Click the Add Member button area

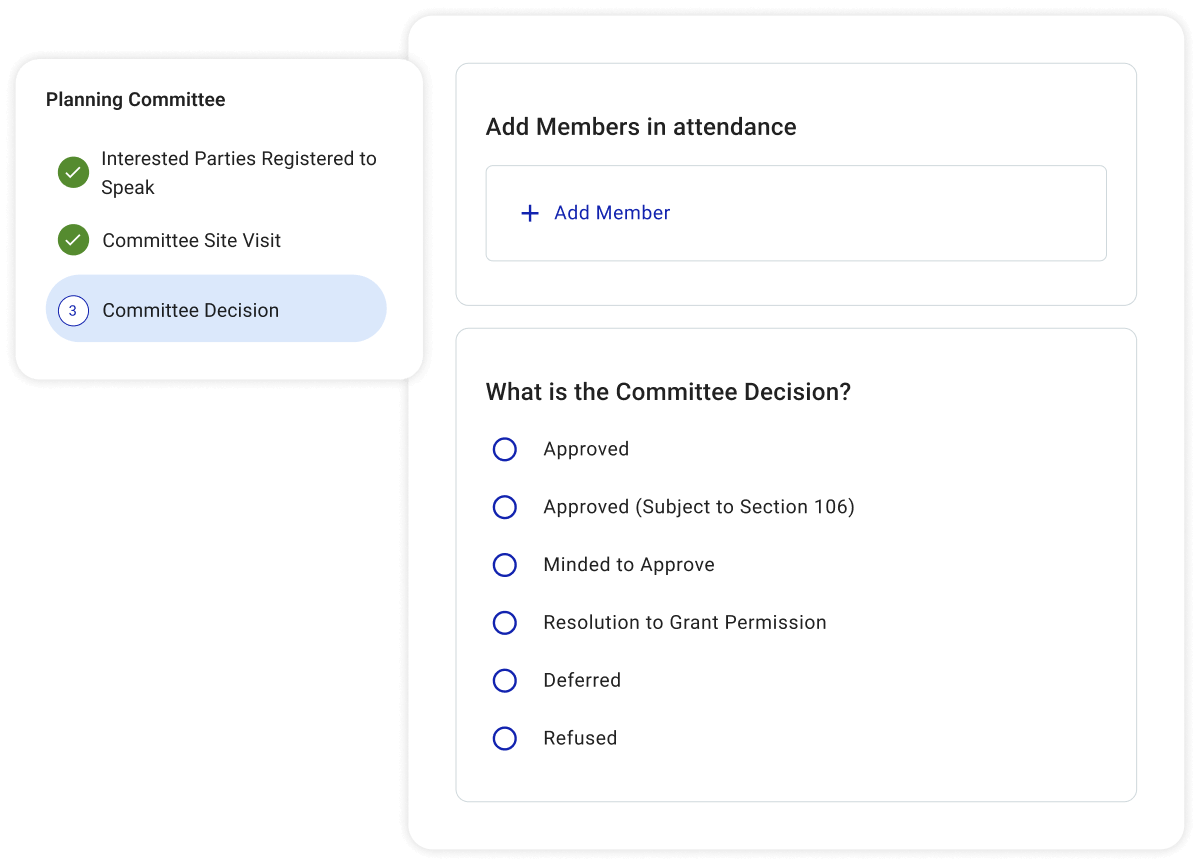tap(796, 213)
